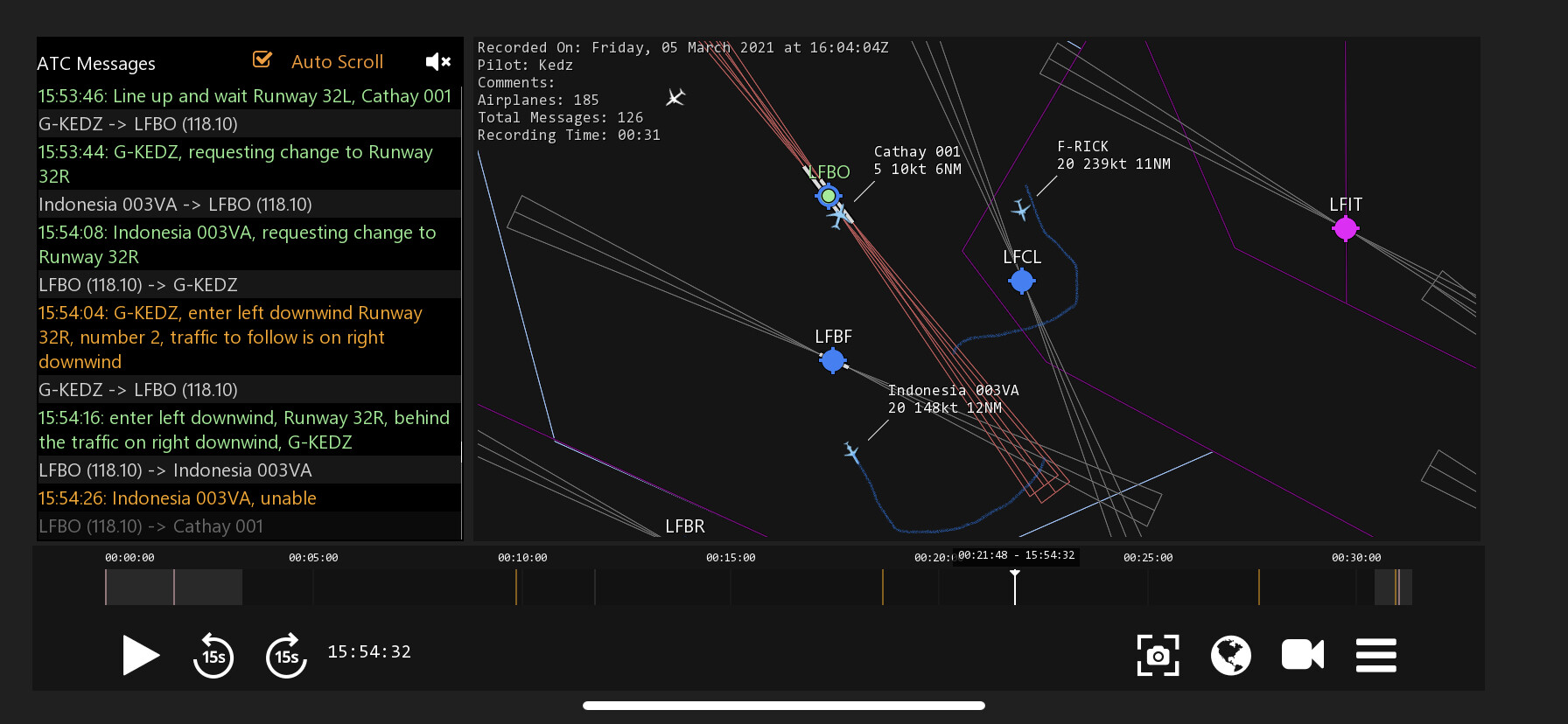
Task: Click the LFBR airport label
Action: pos(684,526)
